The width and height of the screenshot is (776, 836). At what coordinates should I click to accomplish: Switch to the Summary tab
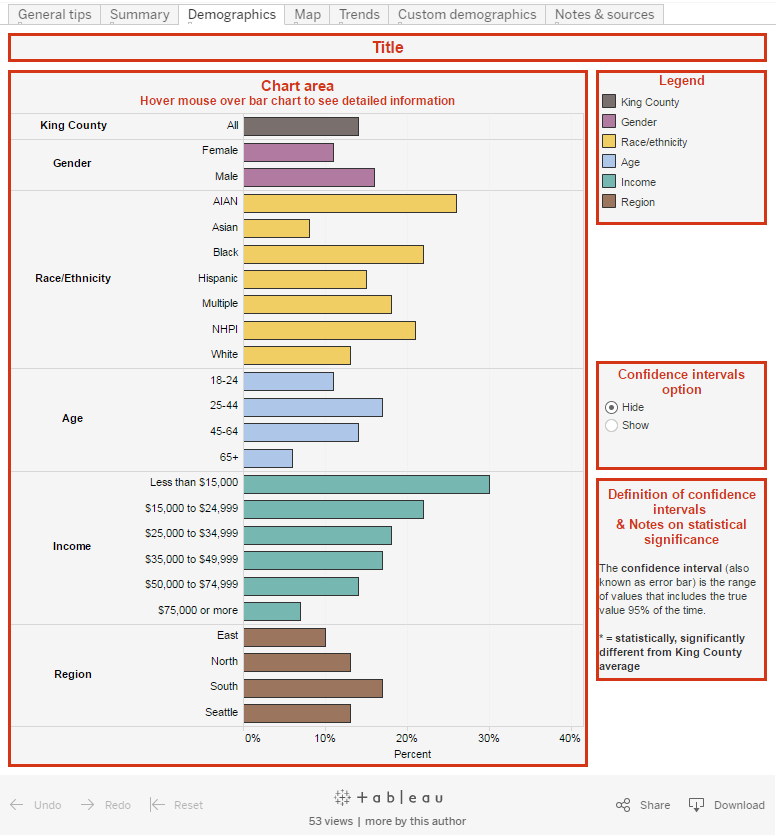coord(139,15)
